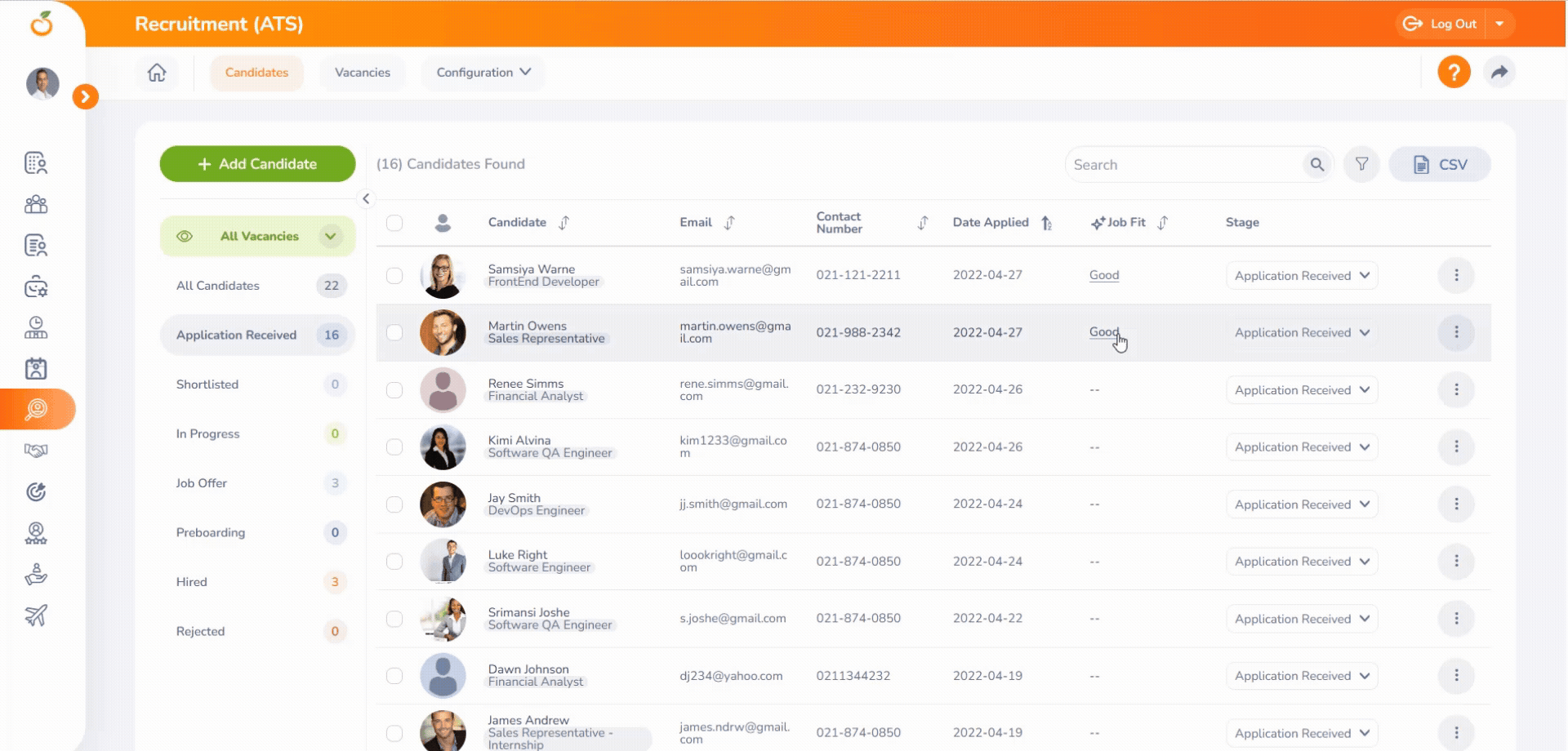
Task: Switch to the Vacancies tab
Action: [x=363, y=73]
